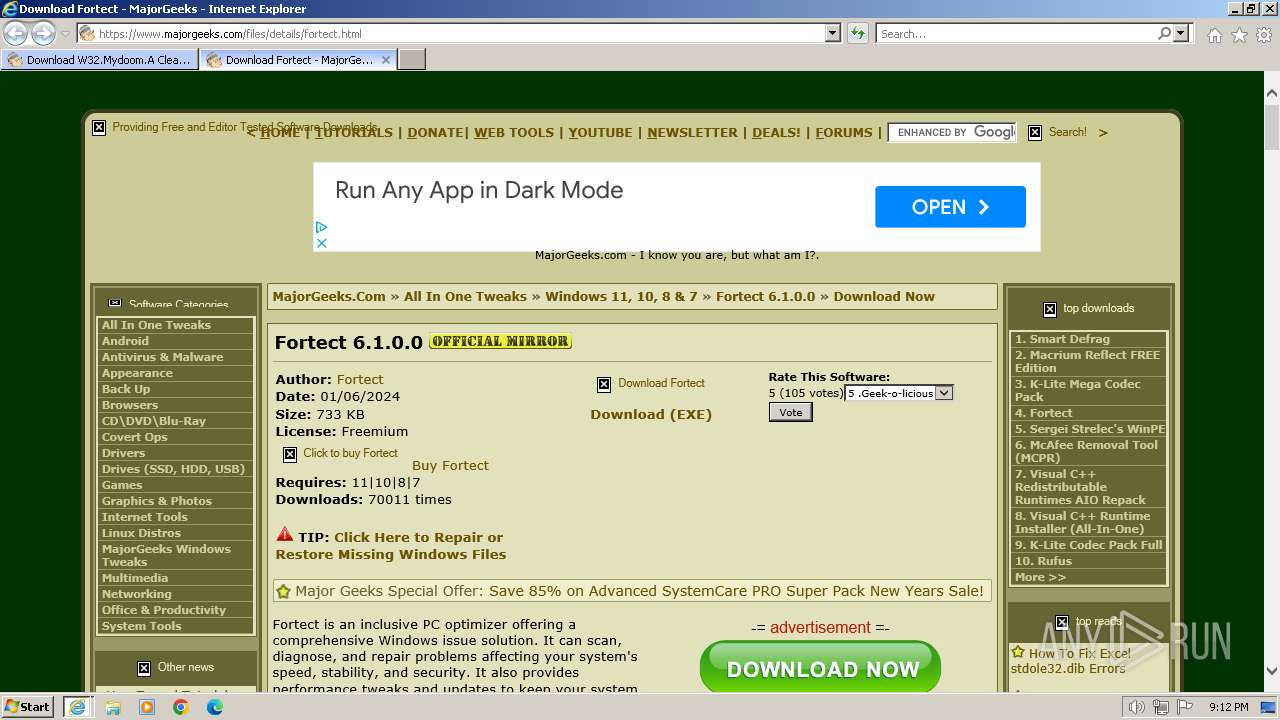1280x720 pixels.
Task: Go to NEWSLETTER in the nav menu
Action: click(692, 132)
